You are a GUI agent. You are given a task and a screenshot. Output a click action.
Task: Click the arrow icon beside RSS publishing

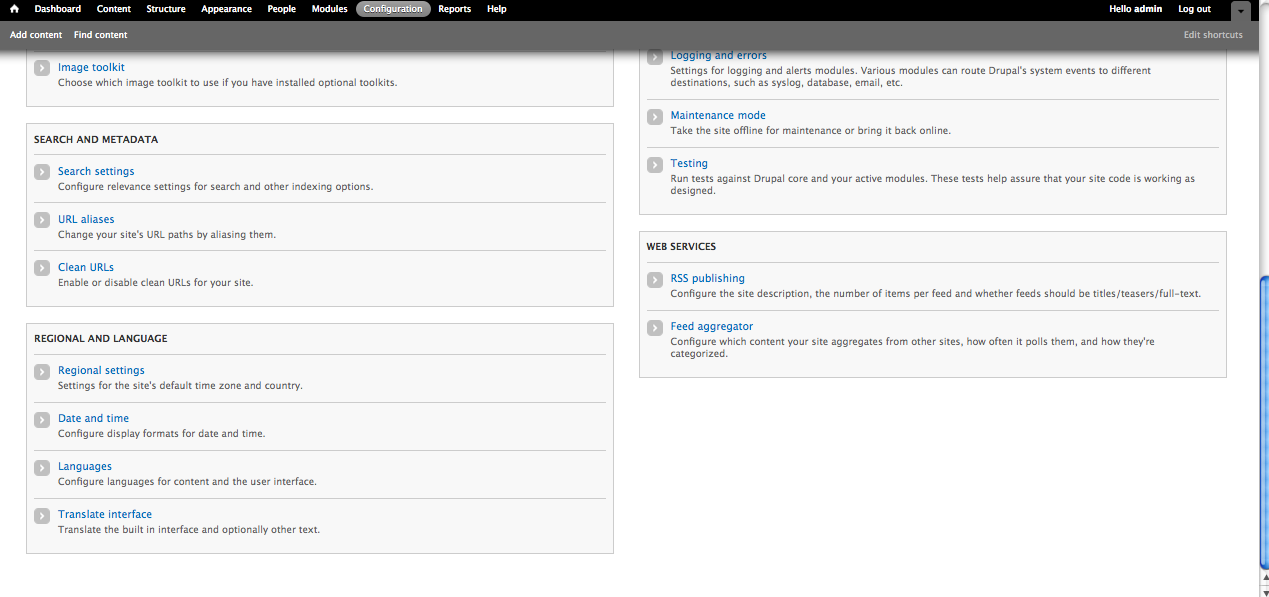pos(654,279)
